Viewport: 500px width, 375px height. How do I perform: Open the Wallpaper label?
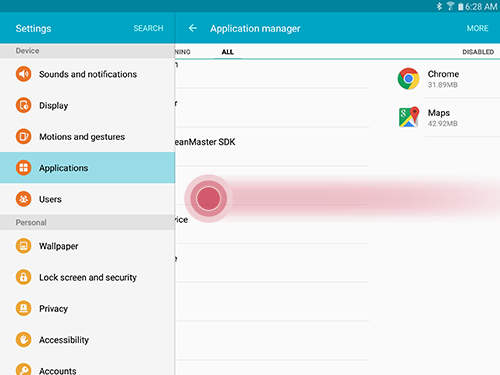coord(59,246)
